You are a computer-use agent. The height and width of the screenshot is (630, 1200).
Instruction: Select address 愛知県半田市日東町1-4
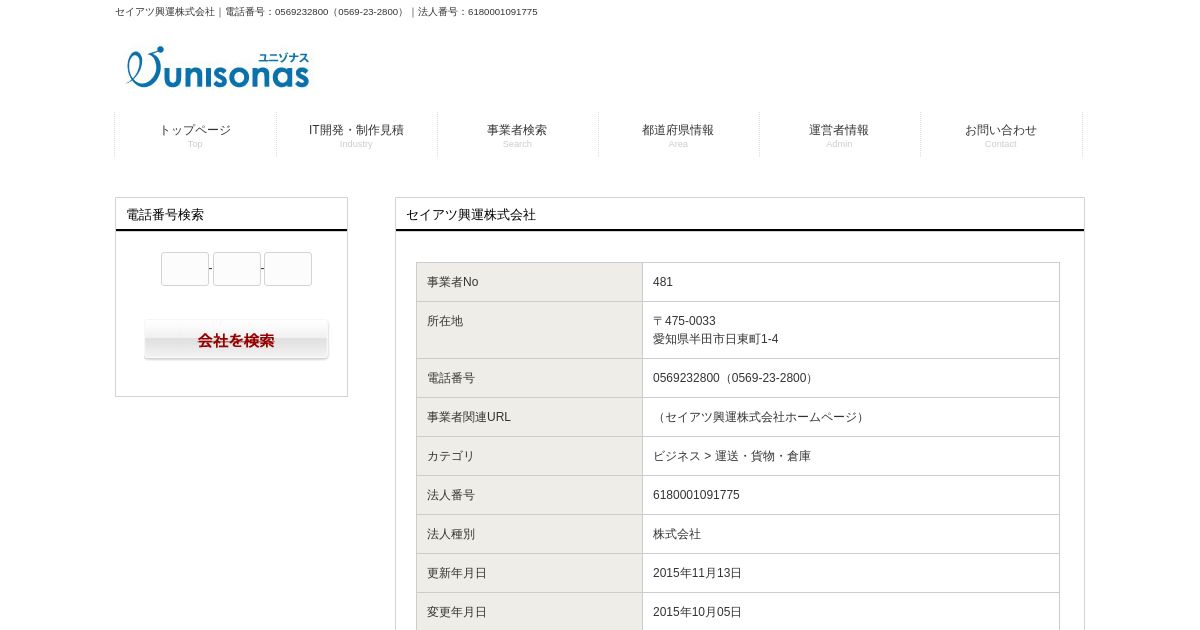pos(715,339)
